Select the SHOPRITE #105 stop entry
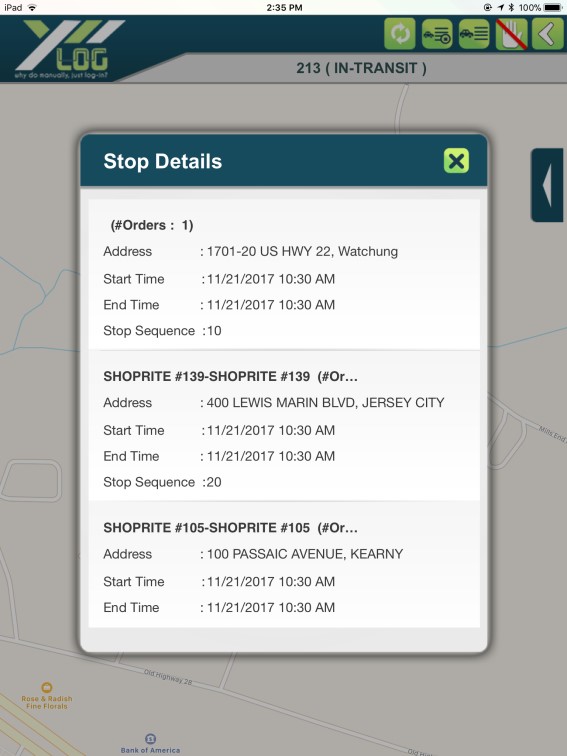Image resolution: width=567 pixels, height=756 pixels. click(284, 564)
